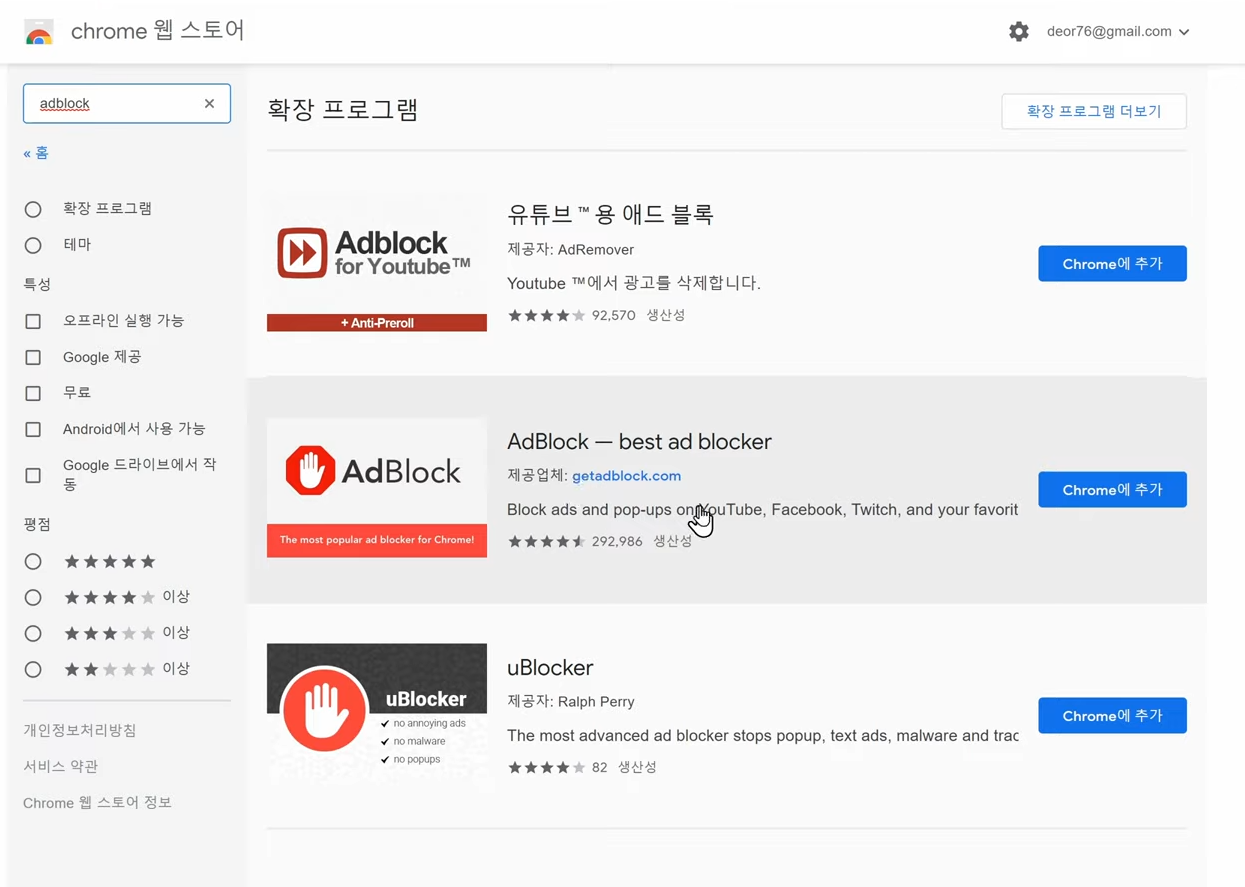Click the star rating of uBlocker
This screenshot has width=1245, height=887.
[546, 767]
